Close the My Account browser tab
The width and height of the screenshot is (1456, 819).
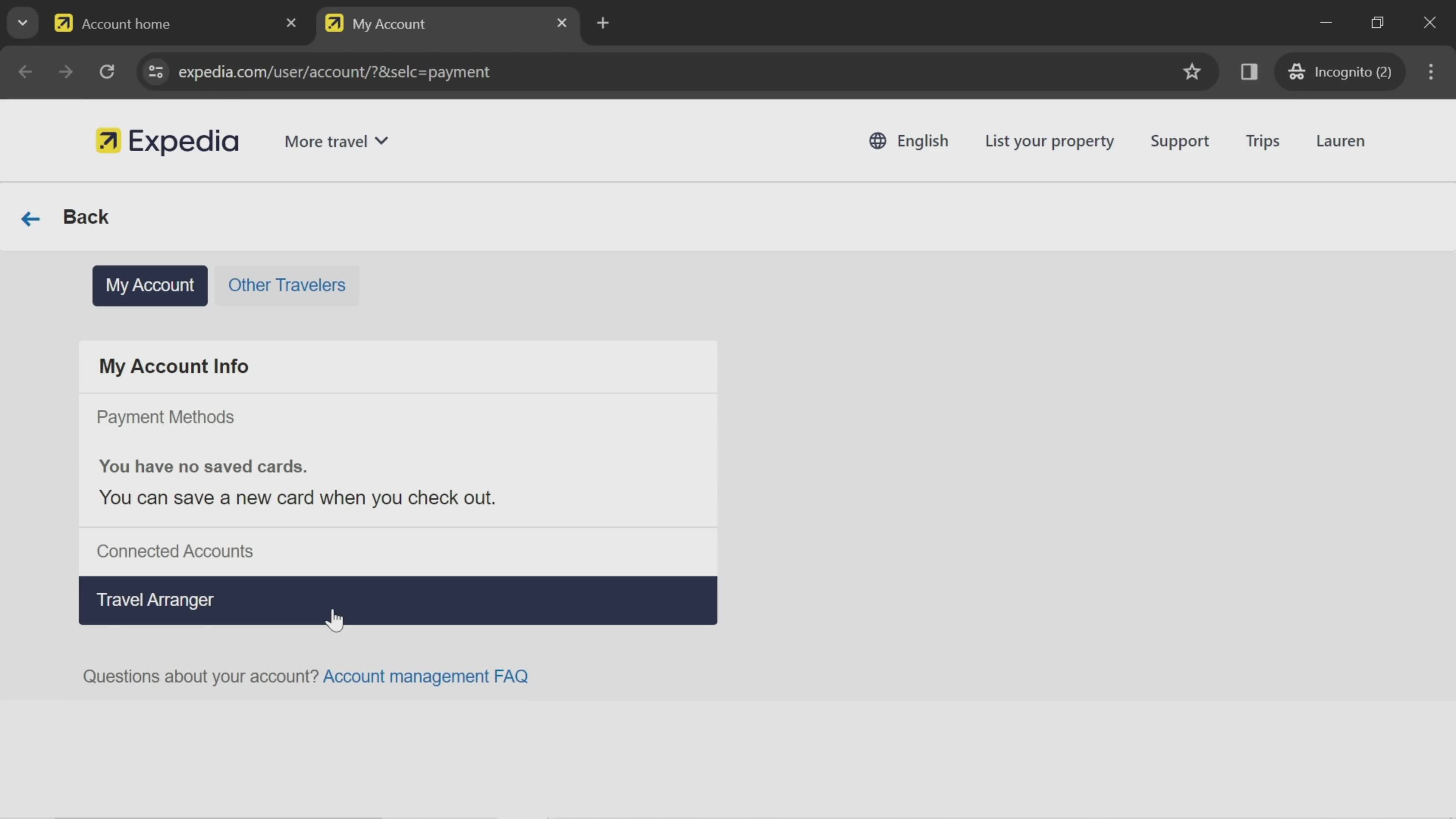[x=561, y=23]
